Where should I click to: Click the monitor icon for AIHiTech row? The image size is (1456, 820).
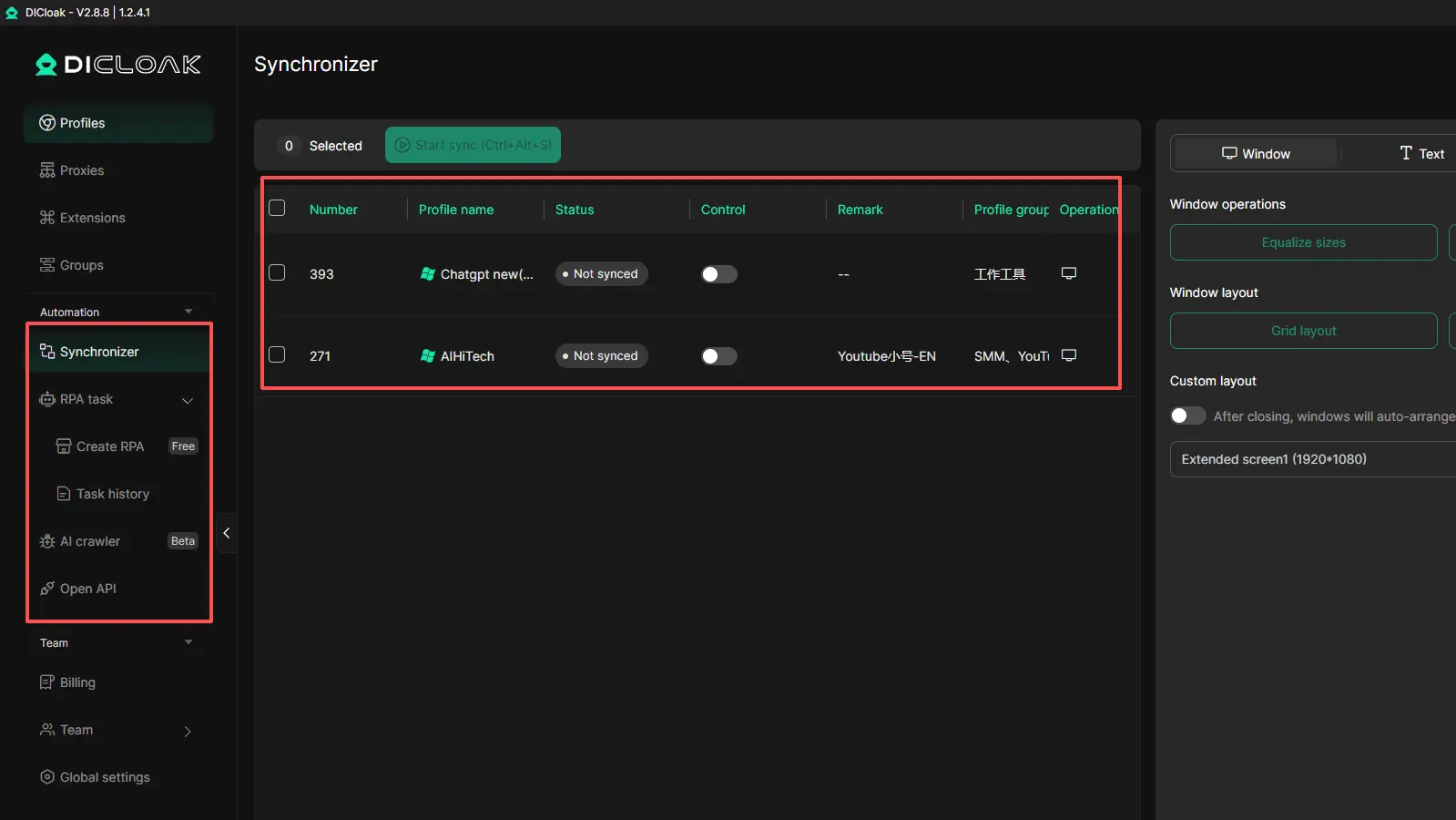[1069, 355]
